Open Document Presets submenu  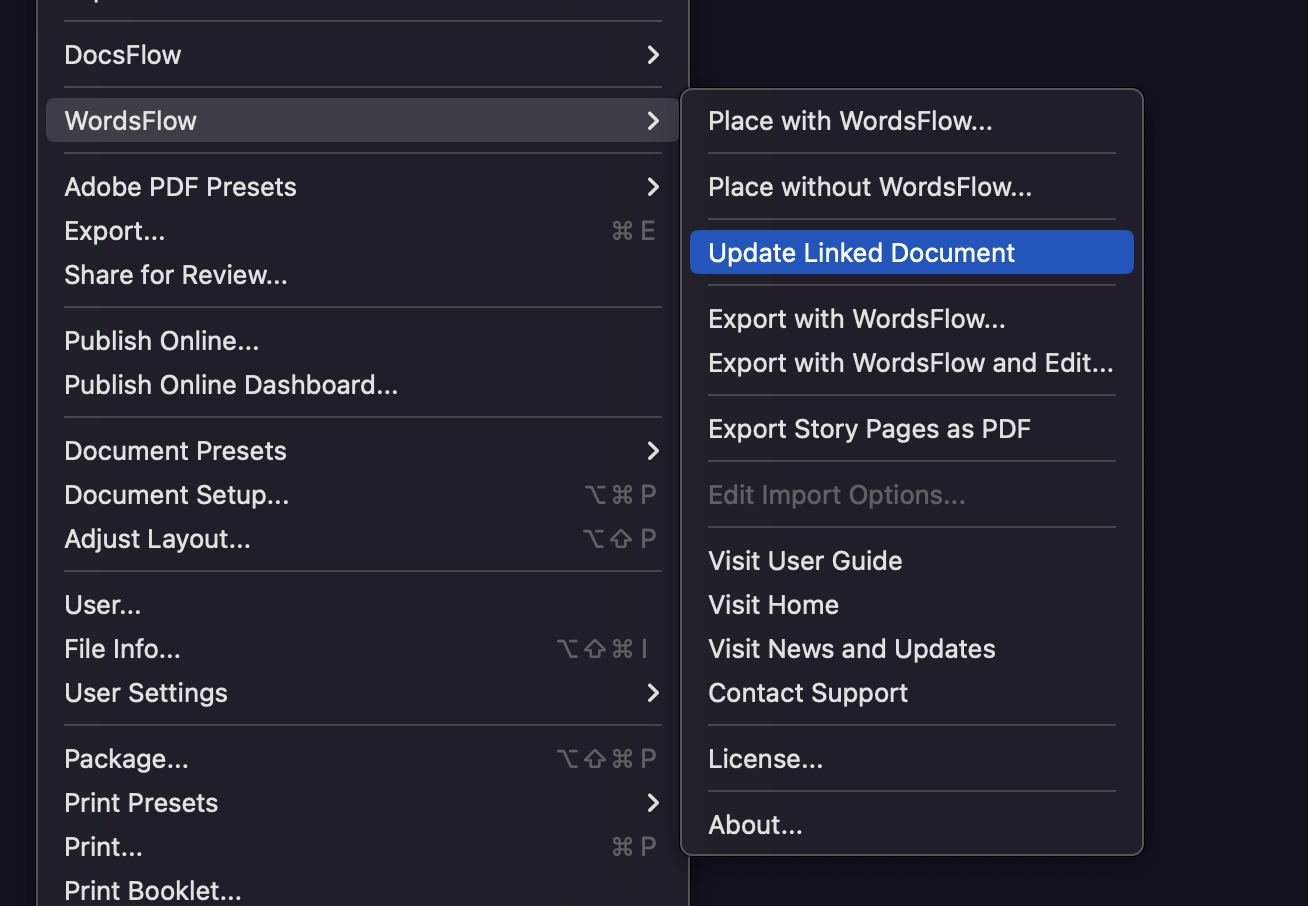(362, 451)
